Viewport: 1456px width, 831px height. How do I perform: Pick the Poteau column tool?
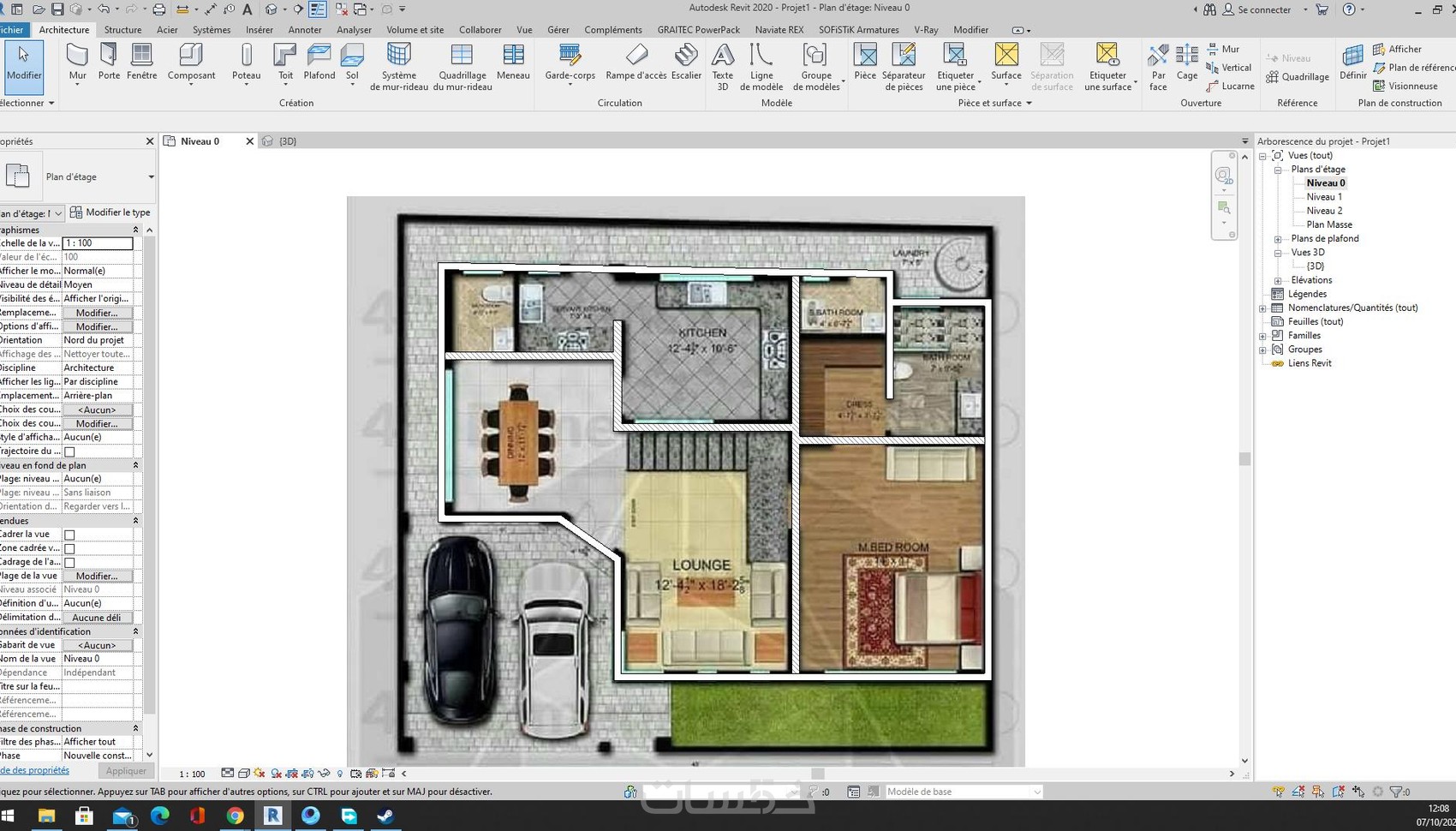coord(246,63)
